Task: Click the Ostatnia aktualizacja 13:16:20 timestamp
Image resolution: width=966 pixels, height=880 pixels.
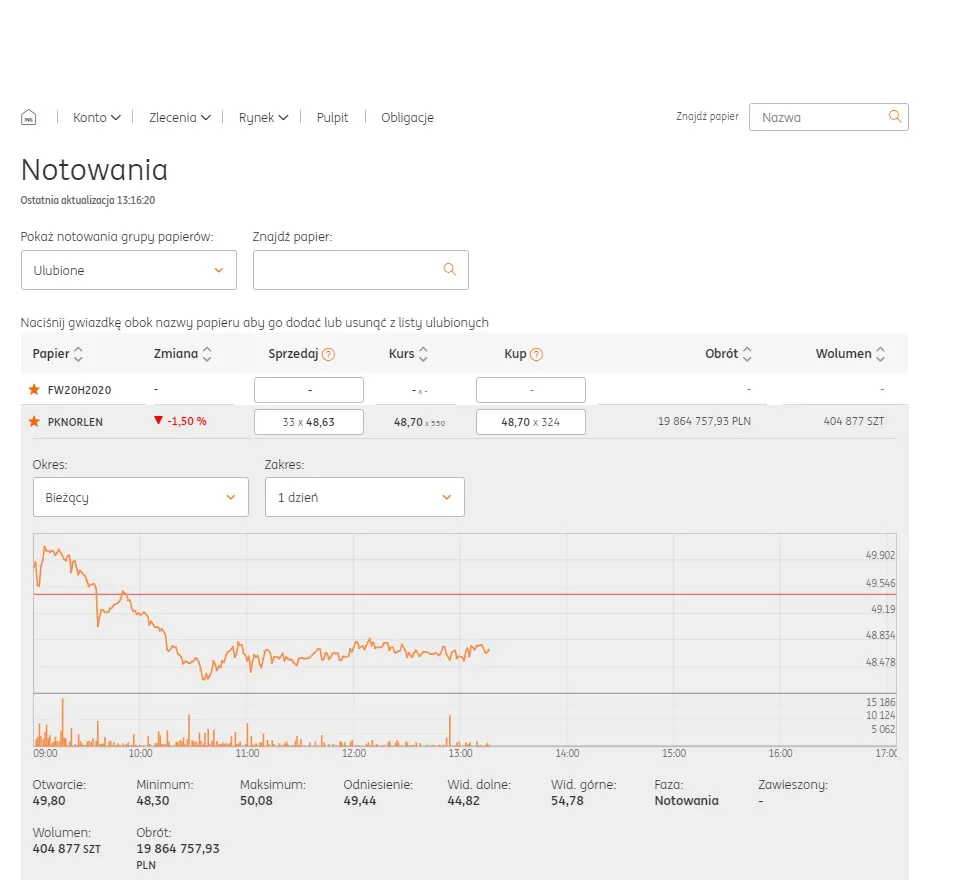Action: tap(87, 200)
